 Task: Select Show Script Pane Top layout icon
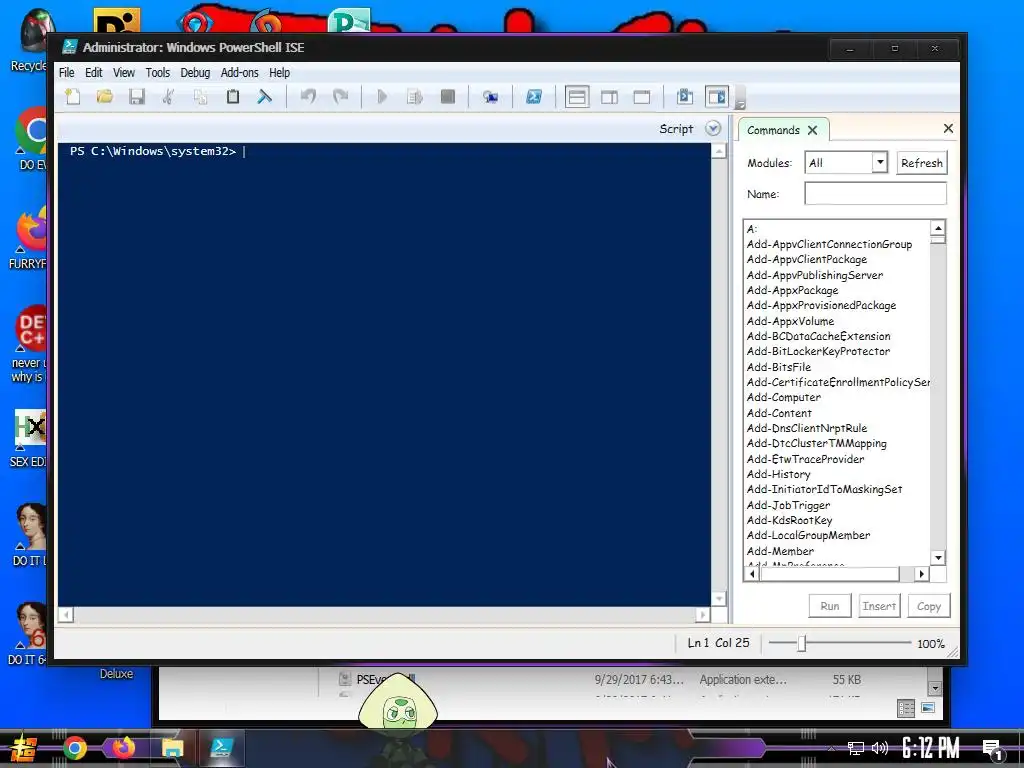click(577, 97)
